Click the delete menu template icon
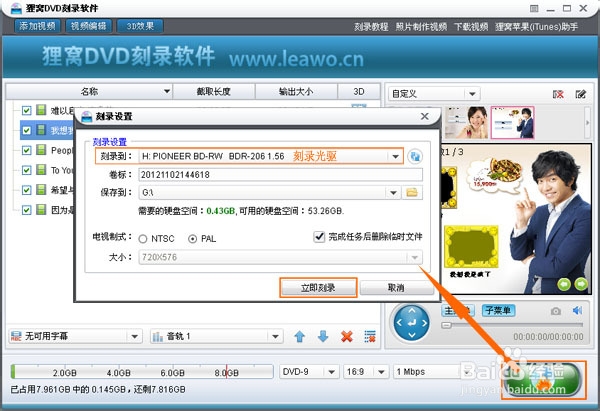This screenshot has height=411, width=600. click(x=558, y=94)
